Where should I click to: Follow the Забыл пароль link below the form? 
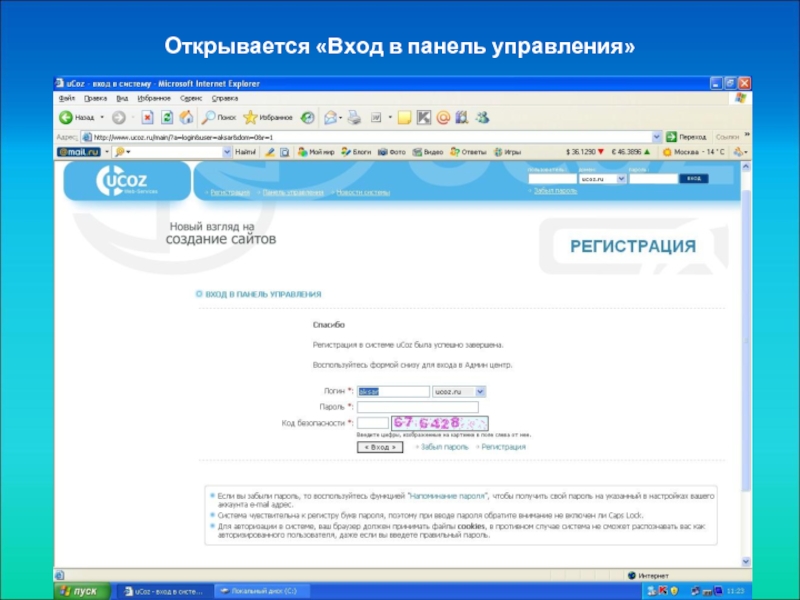(444, 447)
